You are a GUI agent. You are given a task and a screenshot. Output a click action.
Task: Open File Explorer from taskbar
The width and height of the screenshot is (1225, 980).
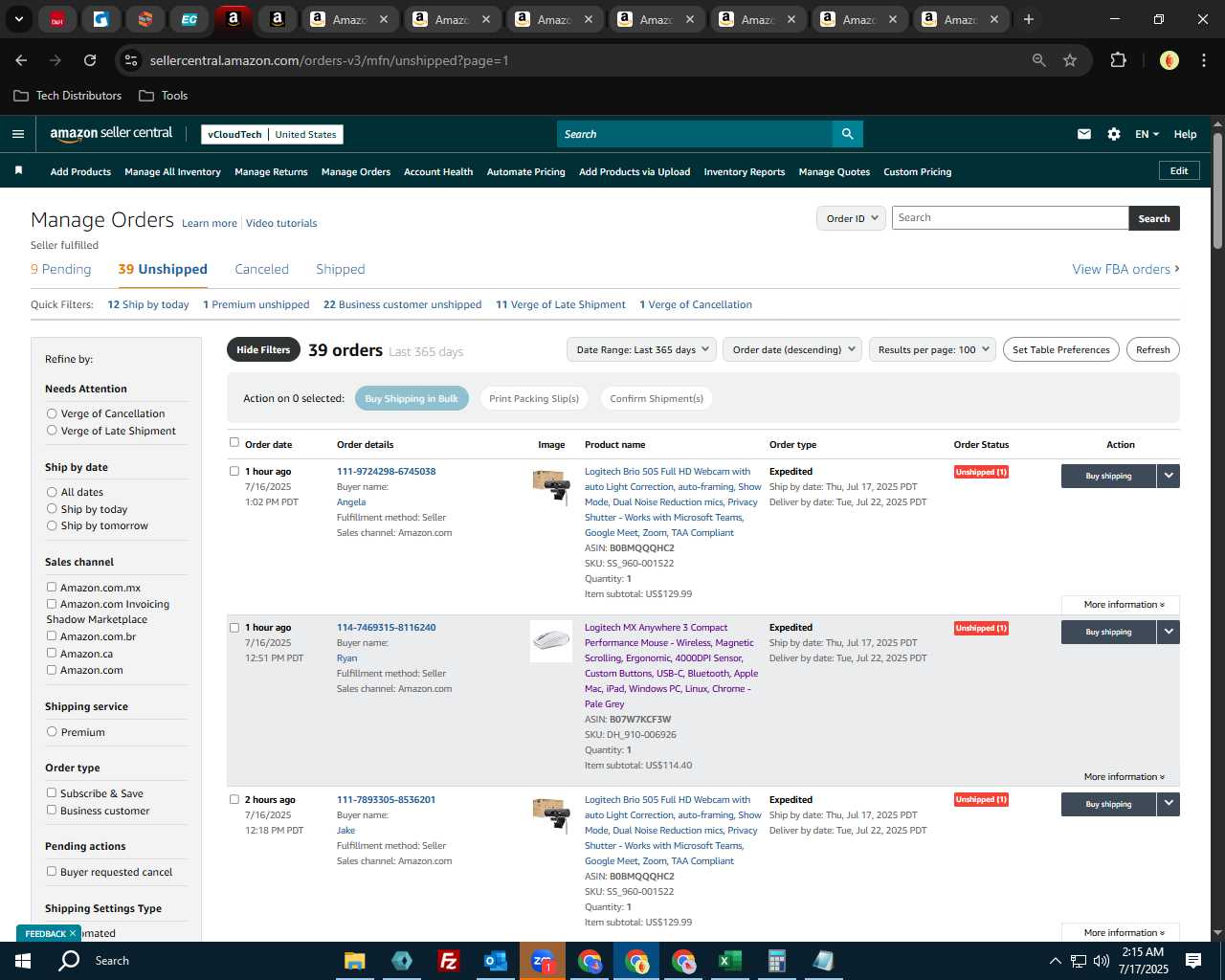click(355, 961)
